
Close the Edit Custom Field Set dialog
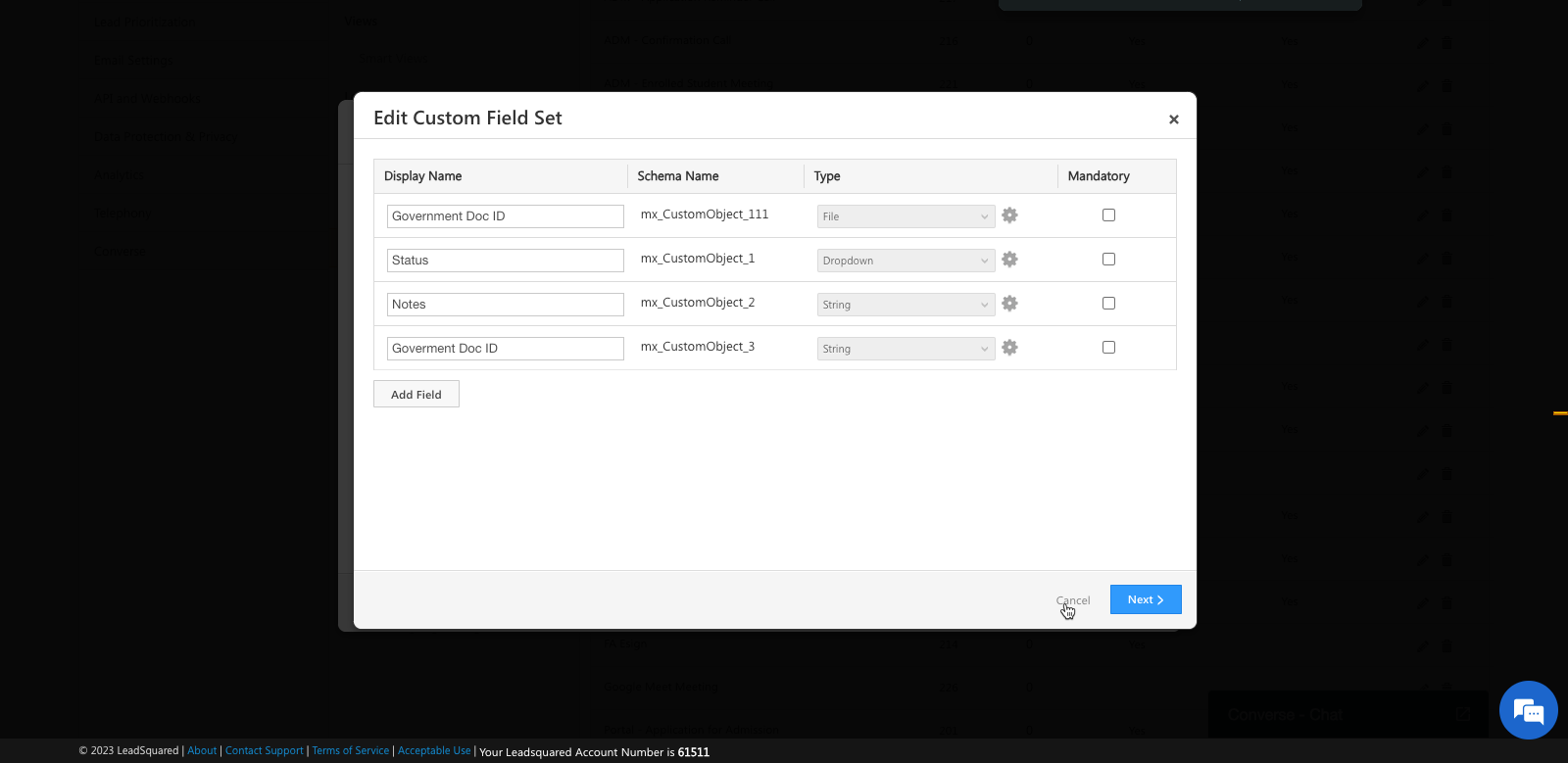1173,119
